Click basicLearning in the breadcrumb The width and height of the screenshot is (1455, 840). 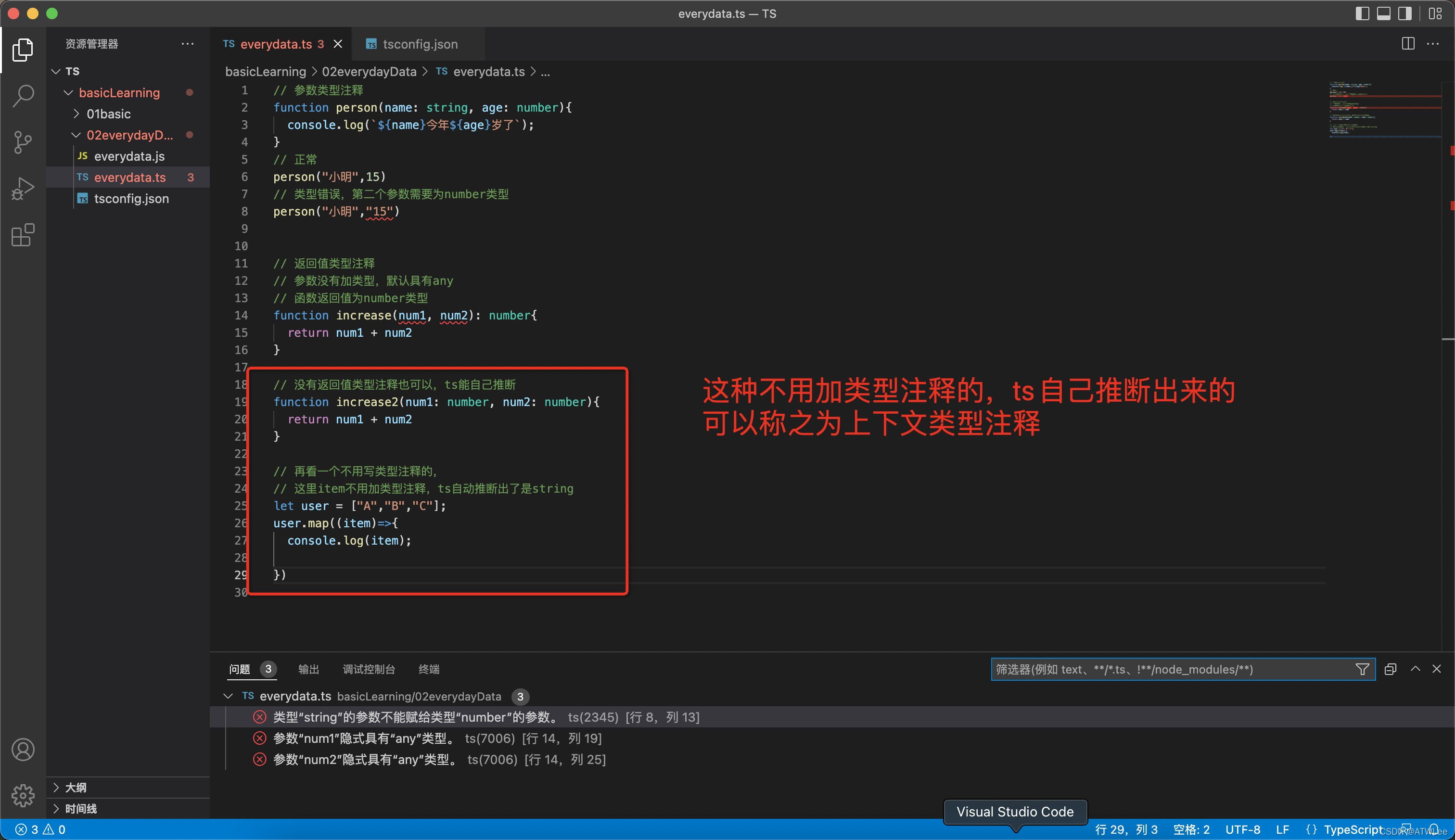tap(266, 72)
